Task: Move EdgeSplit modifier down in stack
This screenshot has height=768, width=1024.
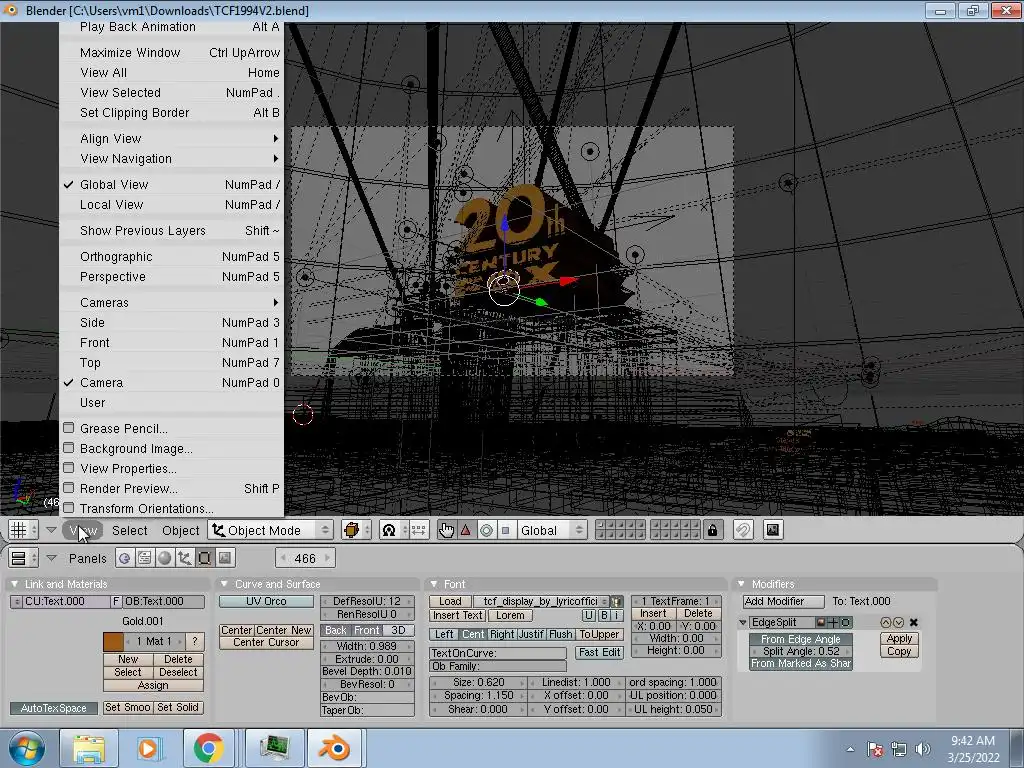Action: click(x=898, y=622)
